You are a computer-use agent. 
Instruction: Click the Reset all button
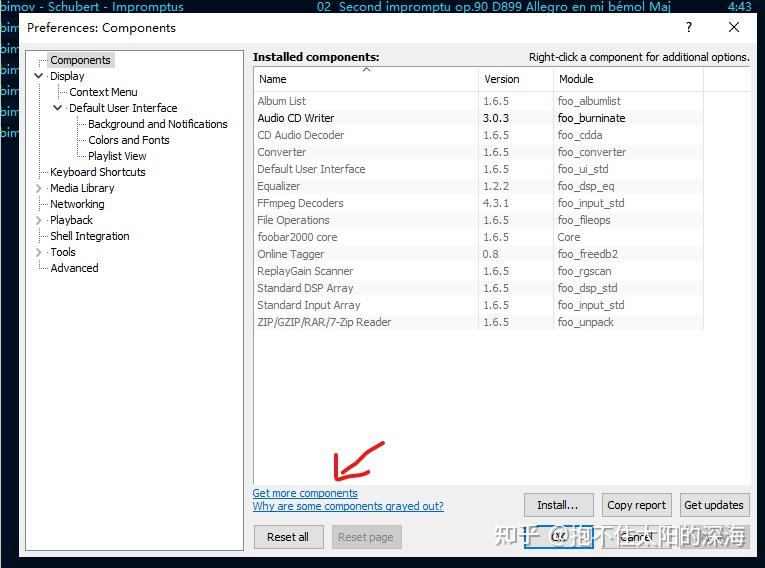(x=288, y=537)
